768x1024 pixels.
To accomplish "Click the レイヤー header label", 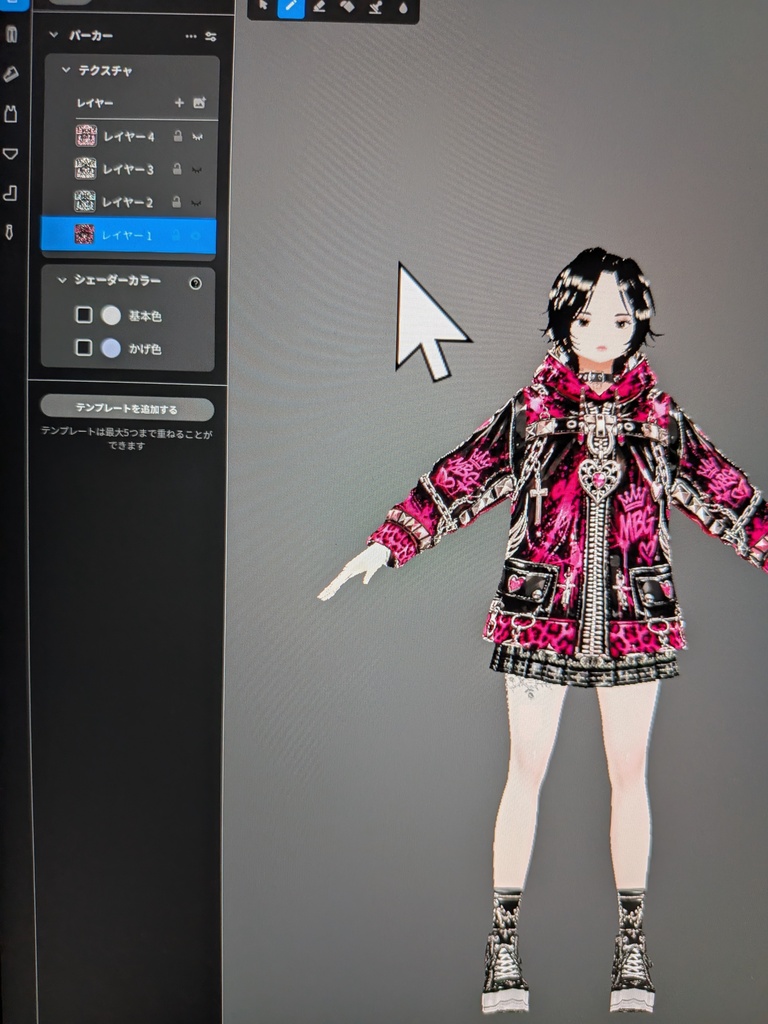I will pyautogui.click(x=95, y=103).
